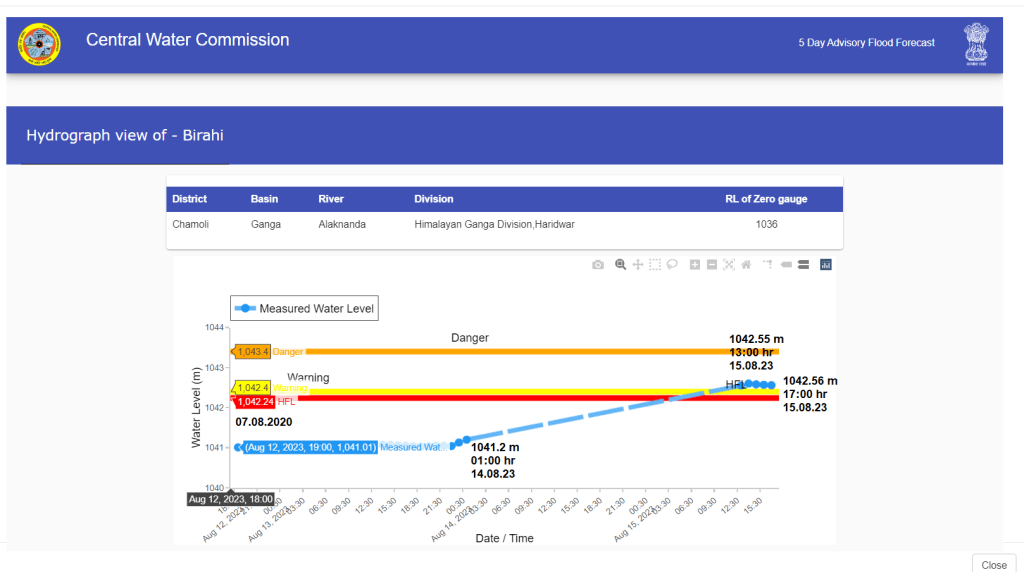The height and width of the screenshot is (572, 1024).
Task: Click data point at 1041.2 m reading
Action: (466, 439)
